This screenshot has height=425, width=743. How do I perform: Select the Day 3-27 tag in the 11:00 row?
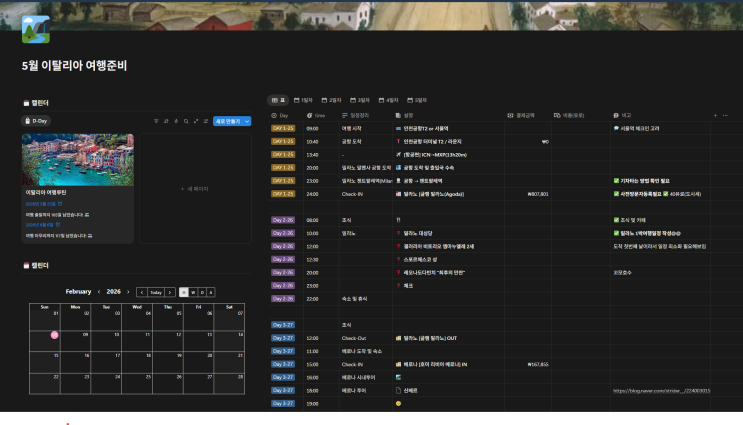[283, 351]
